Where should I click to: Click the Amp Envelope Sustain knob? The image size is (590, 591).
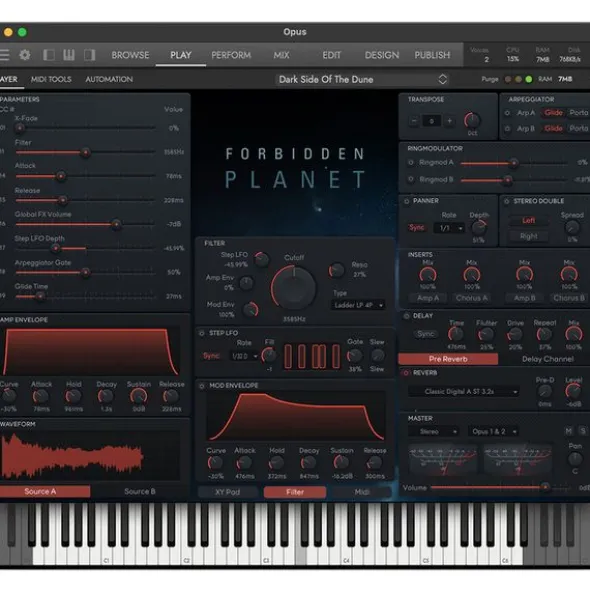[x=138, y=397]
